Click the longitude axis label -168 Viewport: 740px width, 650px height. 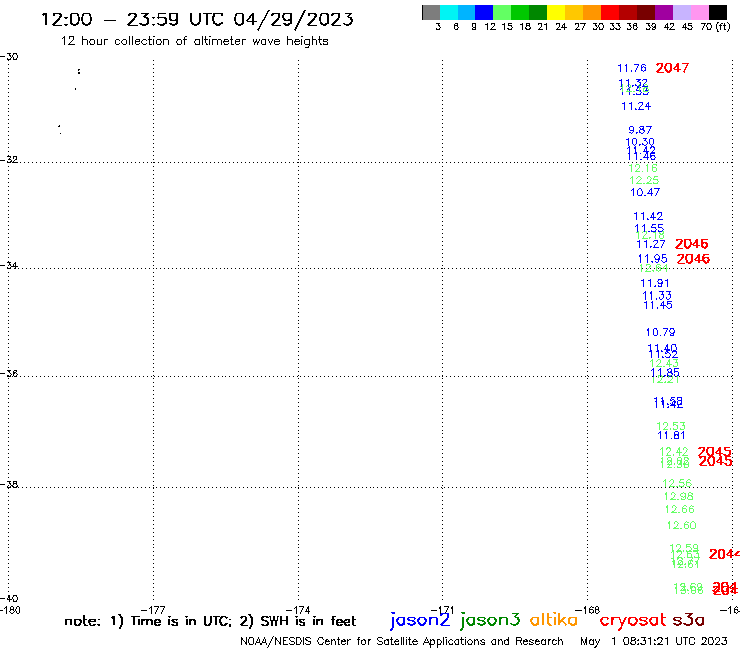click(588, 610)
